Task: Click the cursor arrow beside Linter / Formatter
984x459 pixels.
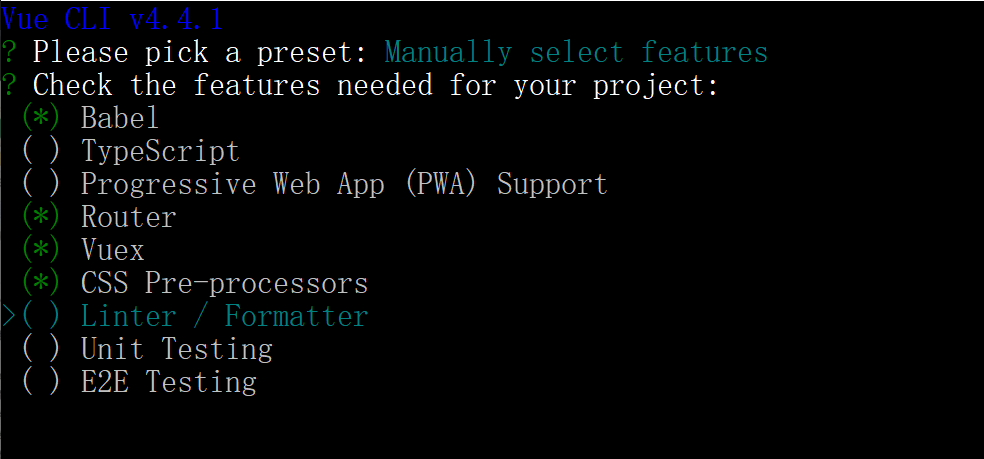Action: click(x=9, y=316)
